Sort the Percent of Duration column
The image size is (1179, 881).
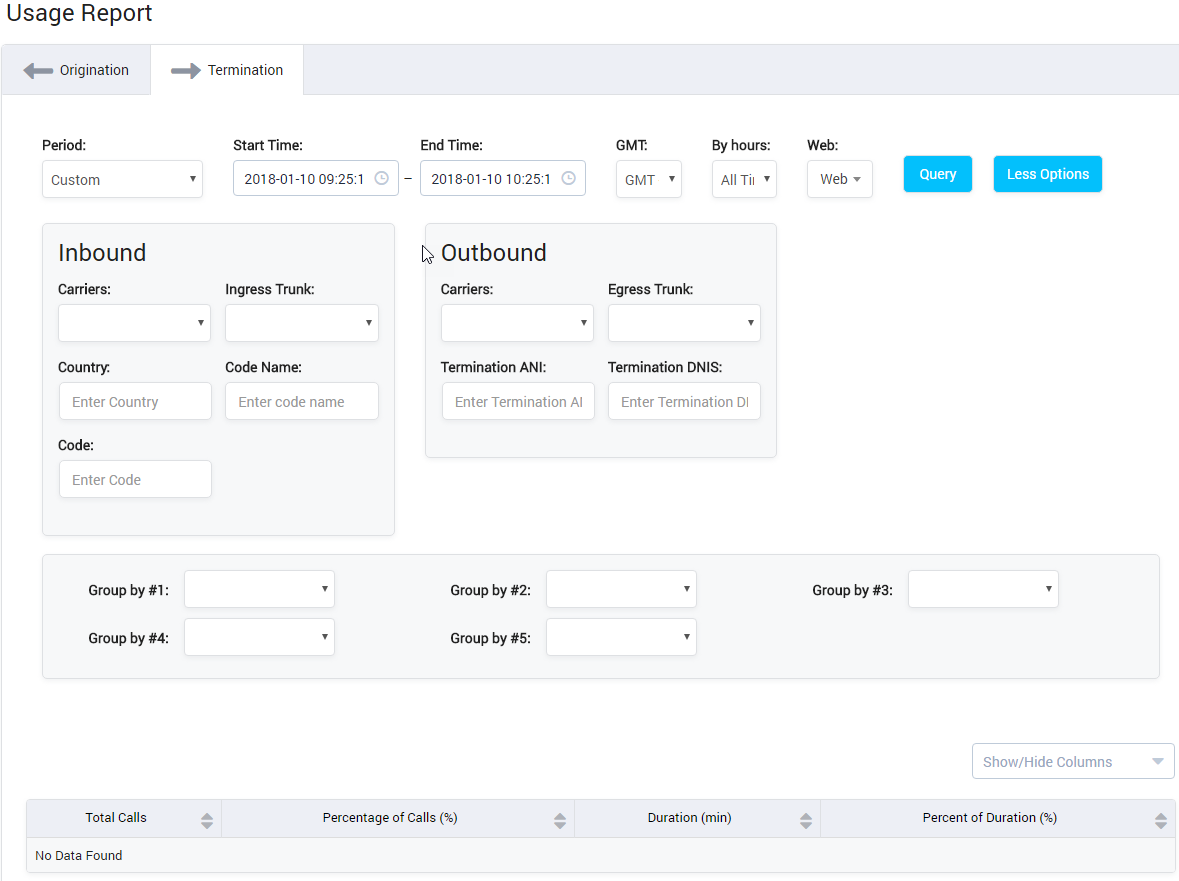pos(1160,818)
